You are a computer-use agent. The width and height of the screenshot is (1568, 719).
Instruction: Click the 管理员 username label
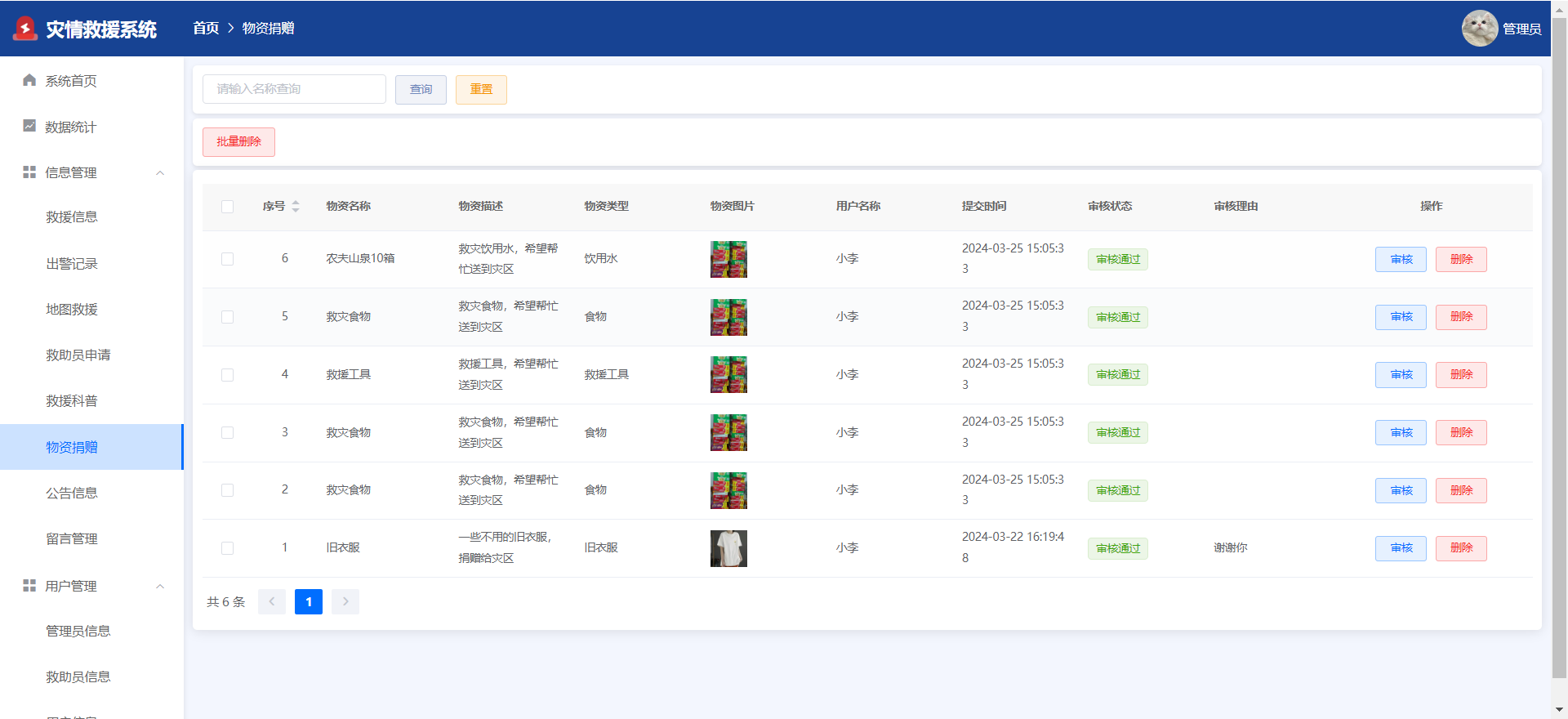(x=1522, y=29)
